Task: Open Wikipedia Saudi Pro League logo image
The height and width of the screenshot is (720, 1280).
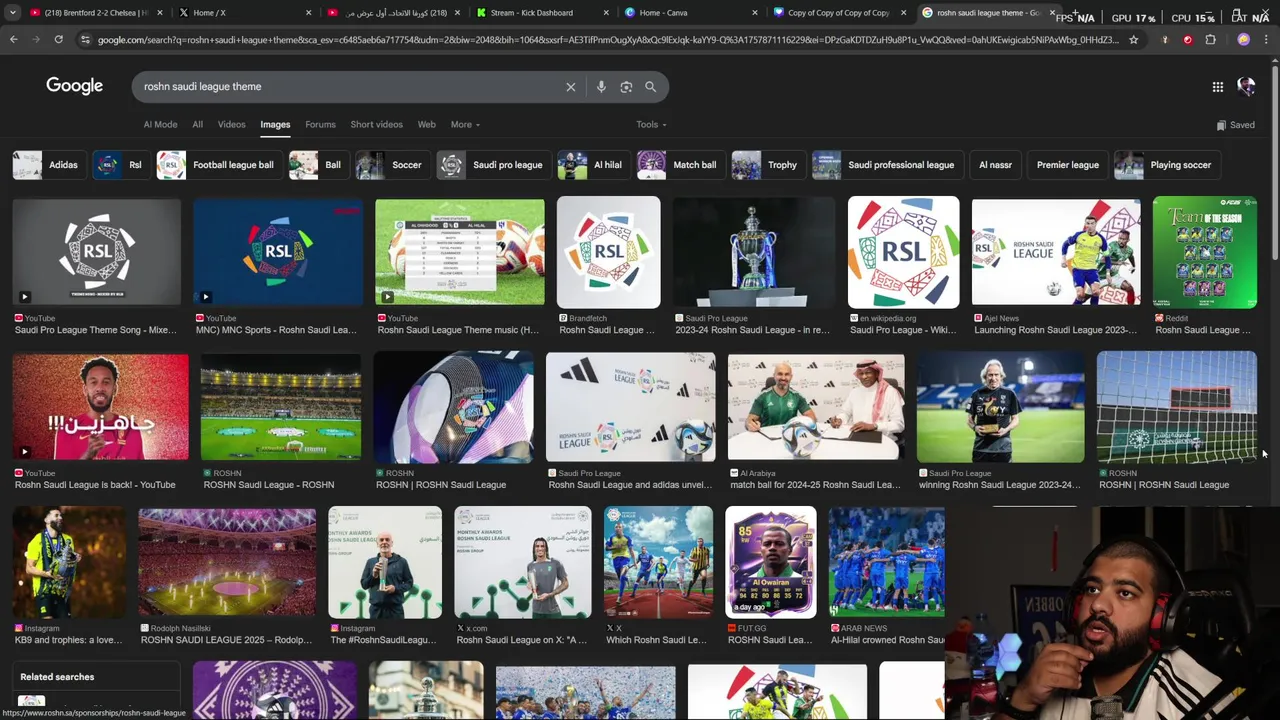Action: pyautogui.click(x=903, y=252)
